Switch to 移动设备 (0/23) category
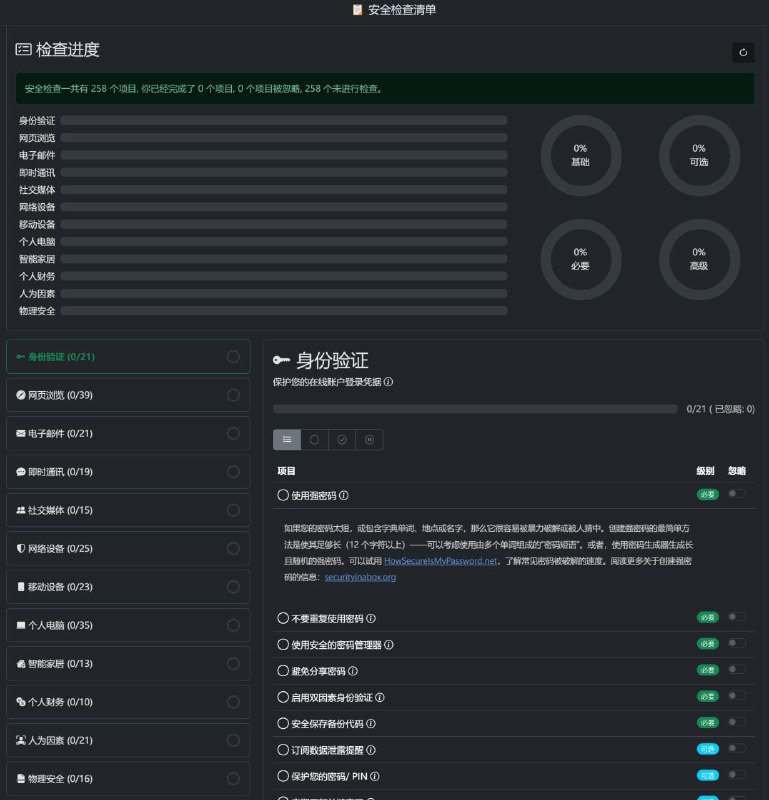 (x=127, y=586)
